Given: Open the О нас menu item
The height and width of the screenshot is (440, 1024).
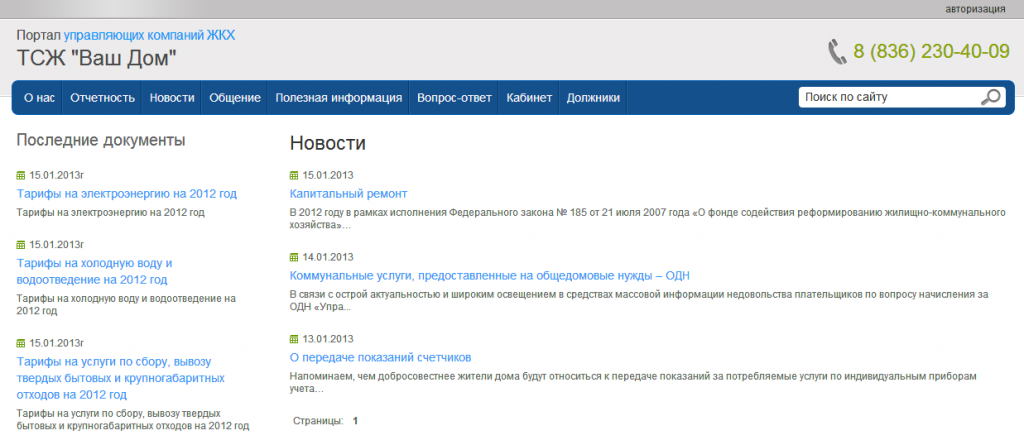Looking at the screenshot, I should click(x=39, y=98).
